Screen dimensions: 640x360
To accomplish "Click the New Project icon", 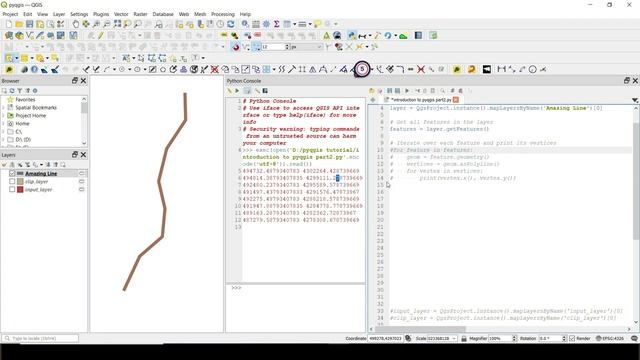I will point(9,24).
